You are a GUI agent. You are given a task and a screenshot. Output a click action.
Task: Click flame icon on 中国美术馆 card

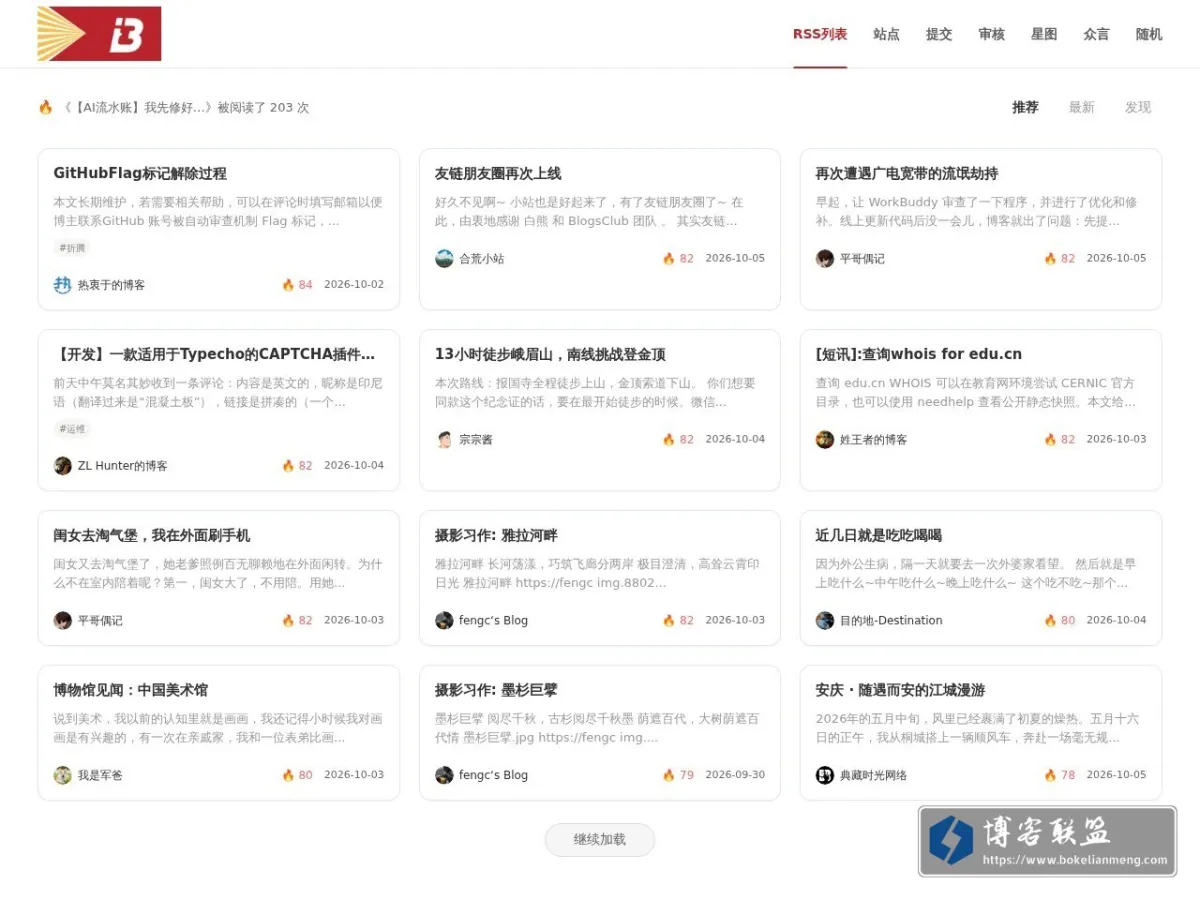click(x=288, y=775)
